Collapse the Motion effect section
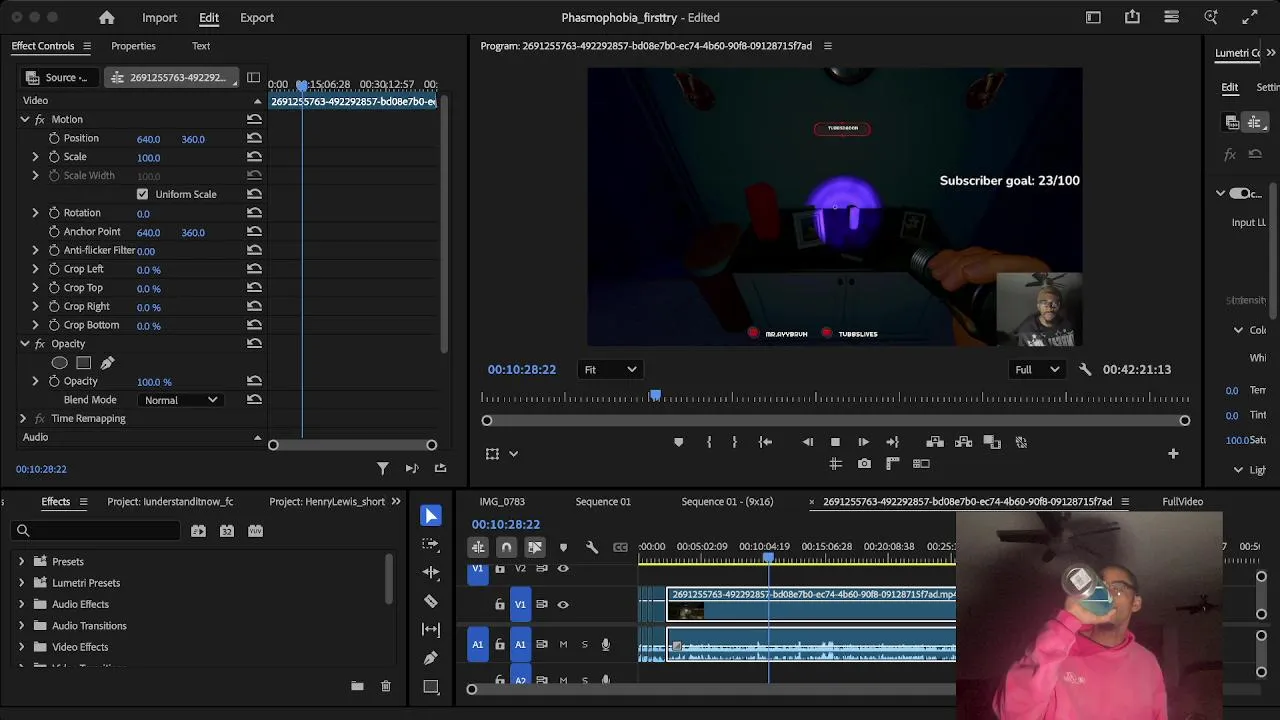The image size is (1280, 720). pos(25,119)
